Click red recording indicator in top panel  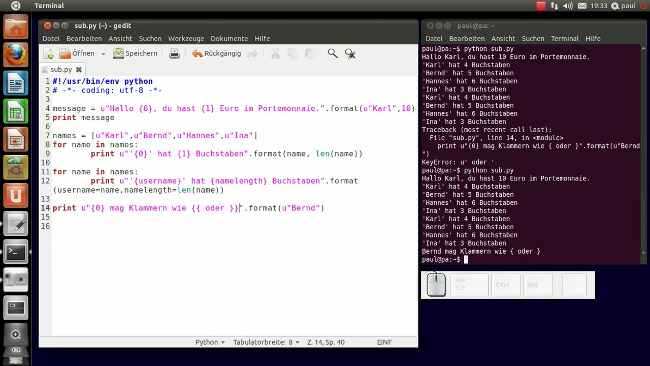click(541, 5)
